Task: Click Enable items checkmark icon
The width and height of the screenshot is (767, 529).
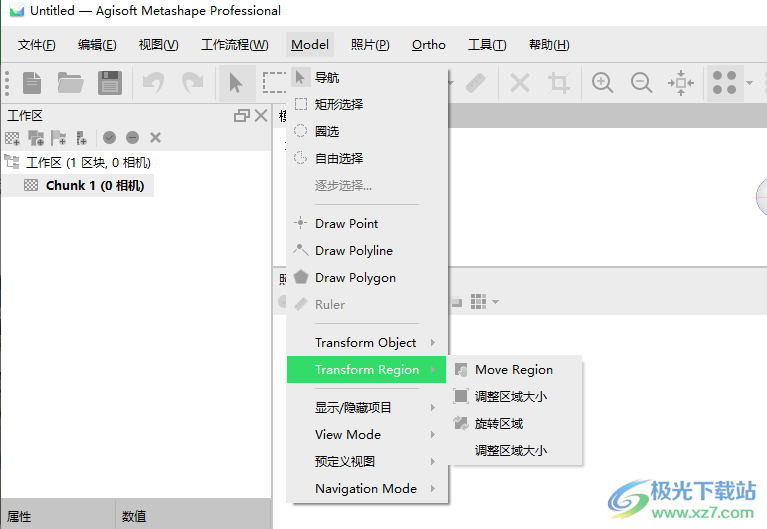Action: pos(110,138)
